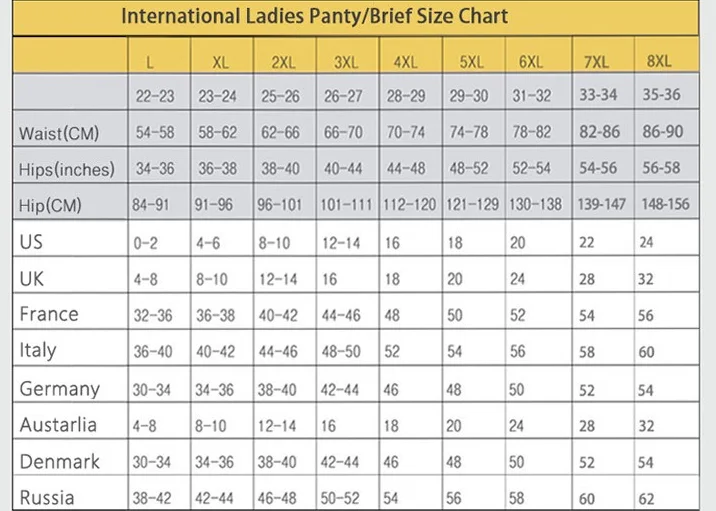This screenshot has width=716, height=511.
Task: Select the Hips(inches) row label
Action: point(67,169)
